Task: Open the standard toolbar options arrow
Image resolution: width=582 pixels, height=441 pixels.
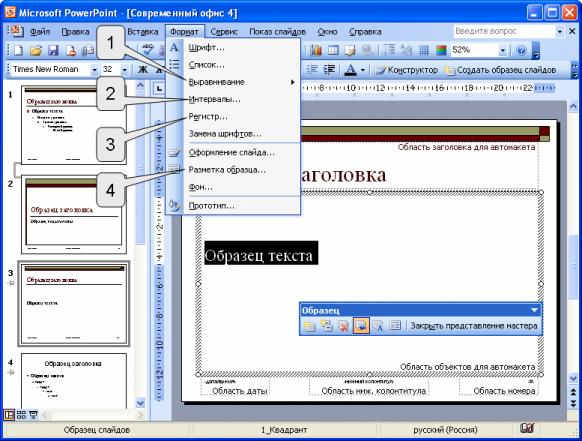Action: 535,50
